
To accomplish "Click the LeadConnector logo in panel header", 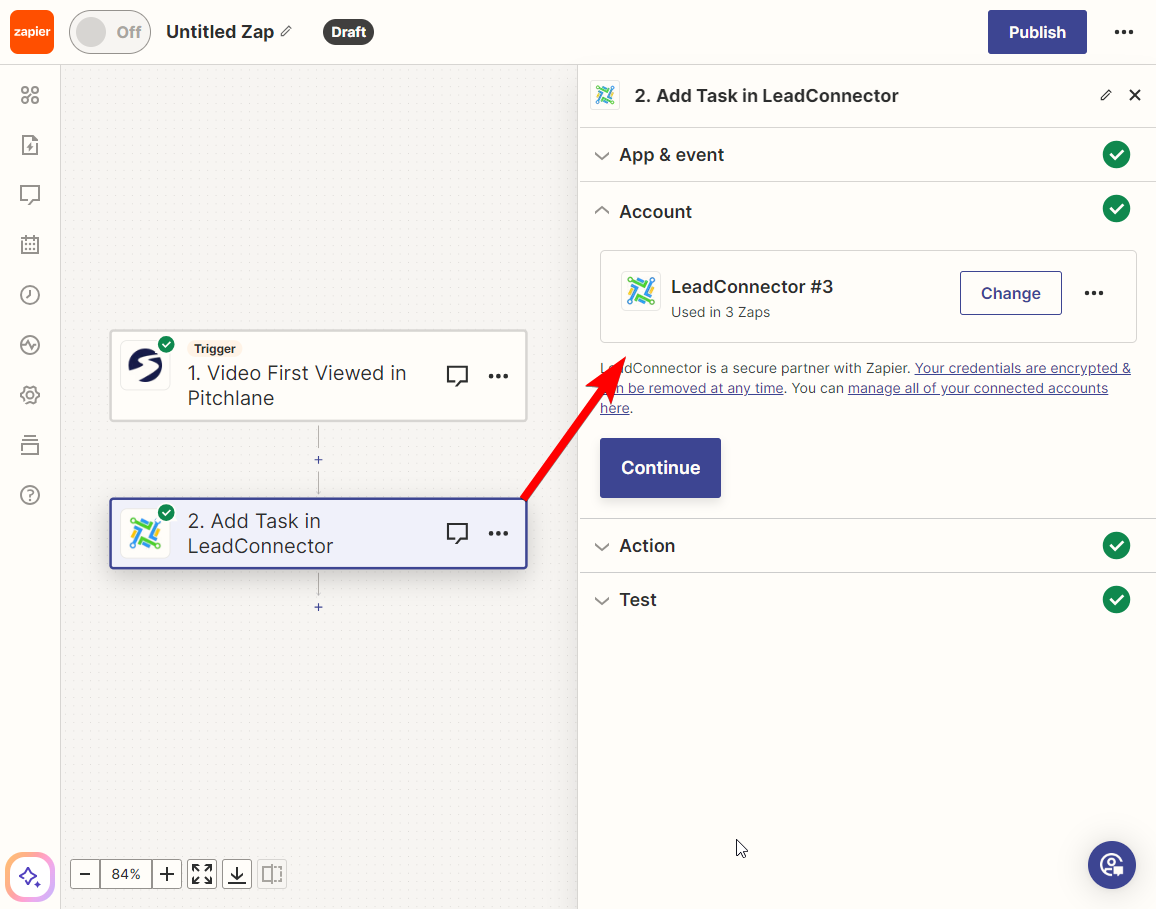I will pyautogui.click(x=605, y=95).
